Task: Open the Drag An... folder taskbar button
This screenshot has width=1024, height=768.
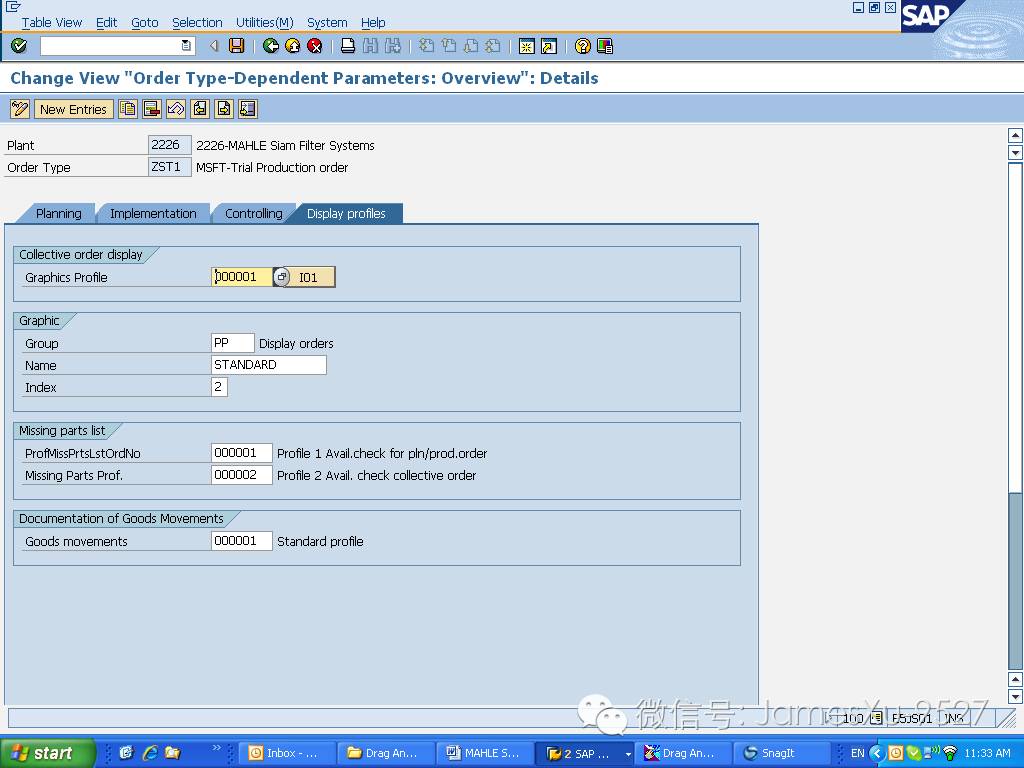Action: pyautogui.click(x=387, y=753)
